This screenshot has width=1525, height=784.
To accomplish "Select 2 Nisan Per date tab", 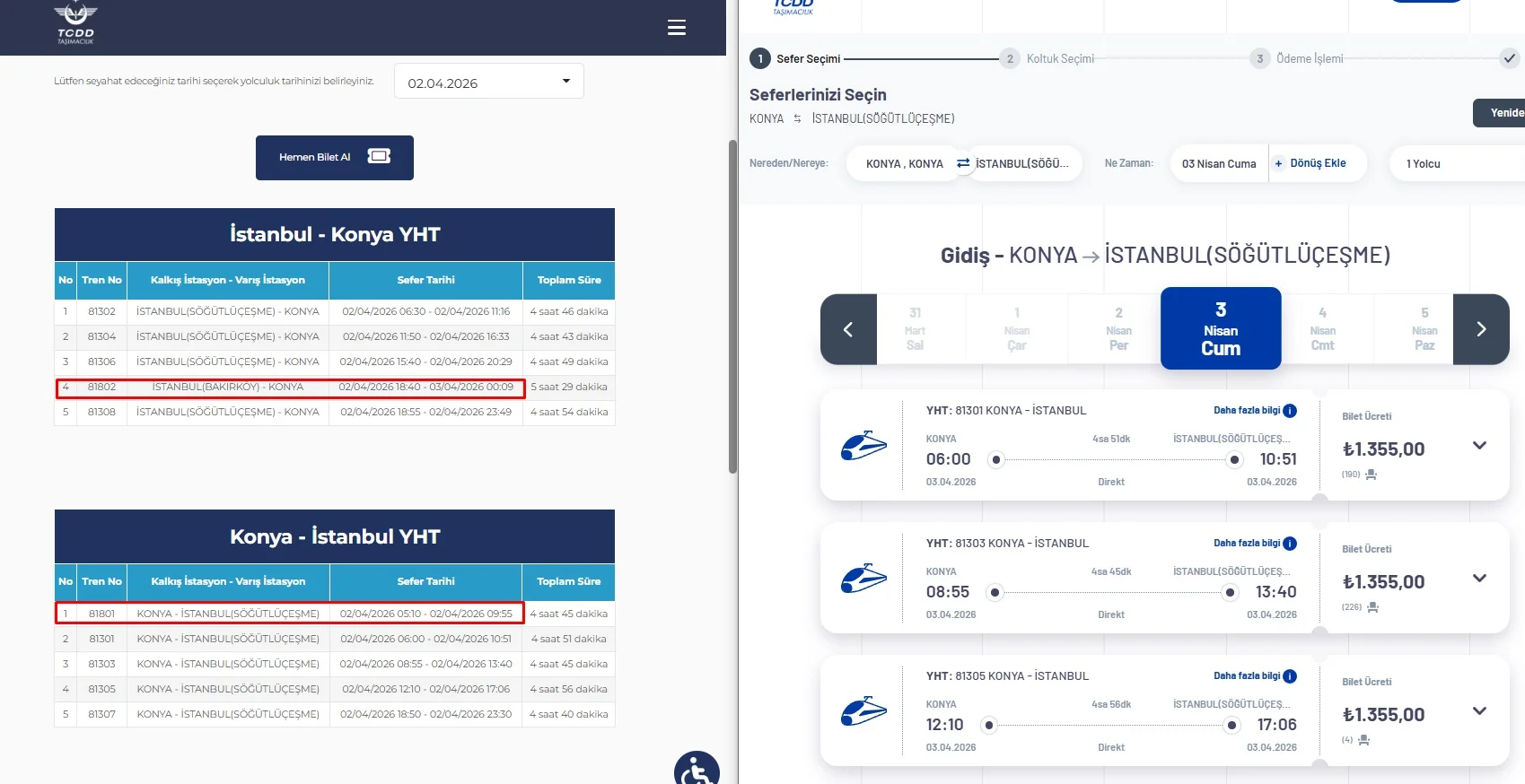I will (1118, 329).
